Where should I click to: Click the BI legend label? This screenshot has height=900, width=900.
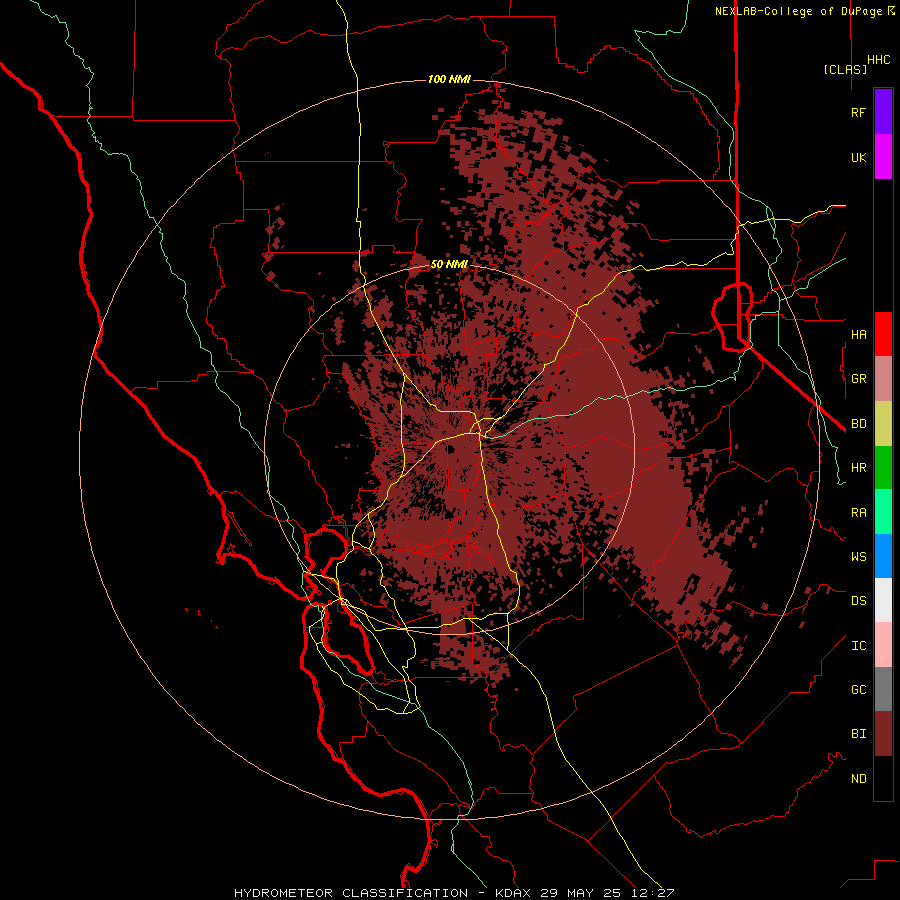[x=858, y=734]
